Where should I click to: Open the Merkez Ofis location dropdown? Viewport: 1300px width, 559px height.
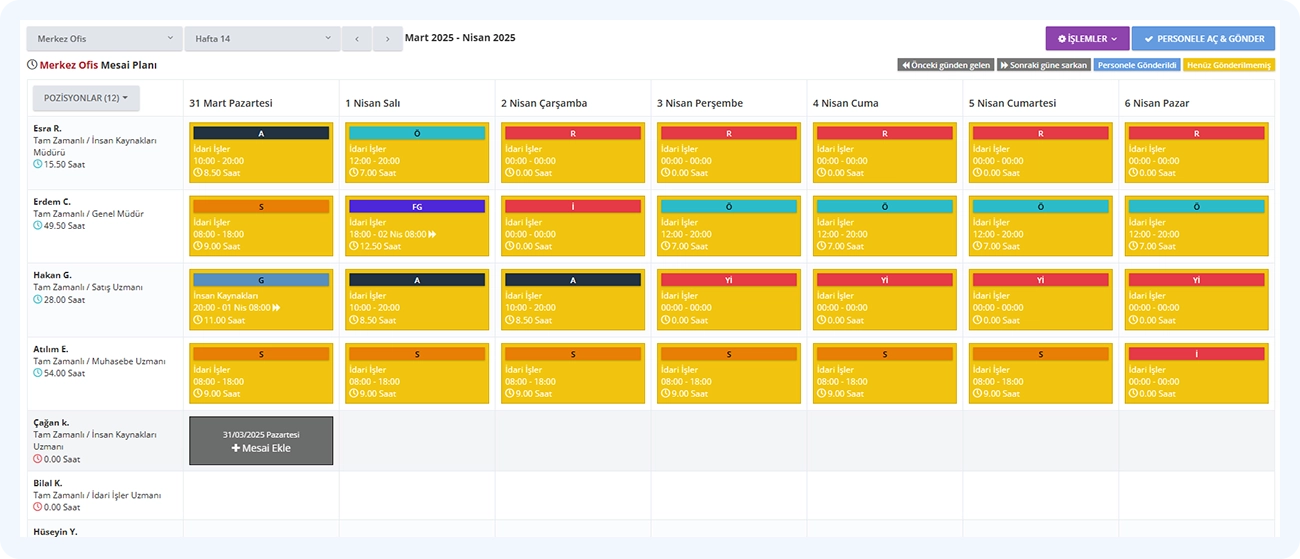tap(104, 39)
